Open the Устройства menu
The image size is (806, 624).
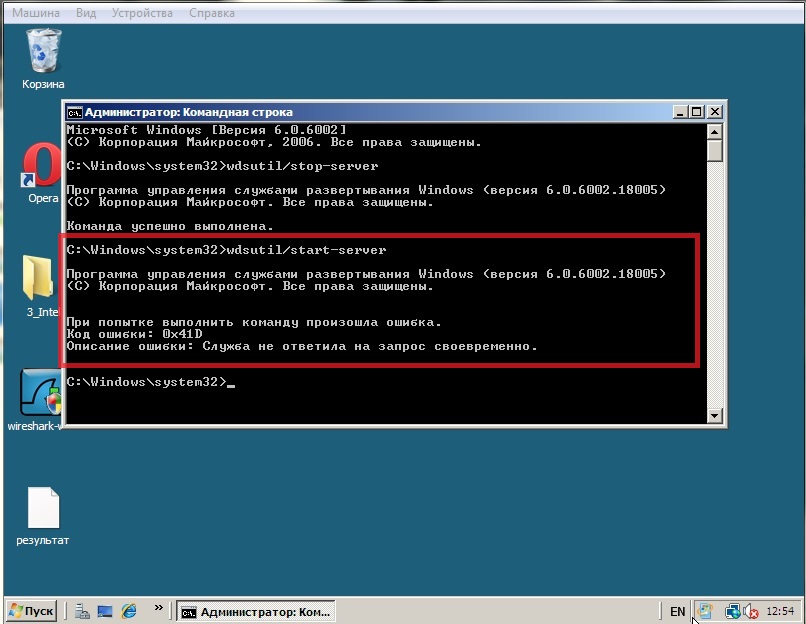[x=142, y=13]
